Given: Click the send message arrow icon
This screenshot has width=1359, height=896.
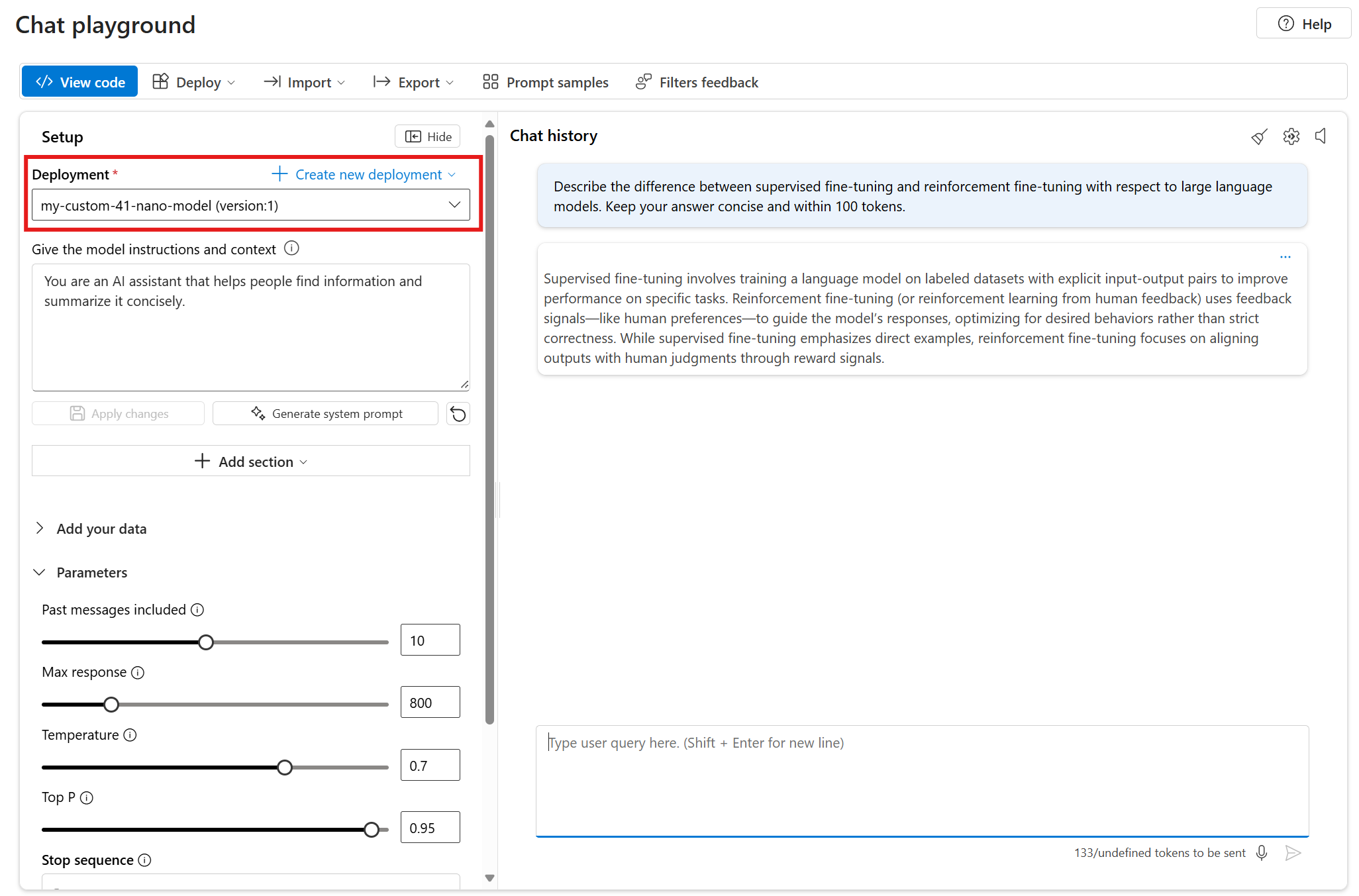Looking at the screenshot, I should (x=1292, y=852).
